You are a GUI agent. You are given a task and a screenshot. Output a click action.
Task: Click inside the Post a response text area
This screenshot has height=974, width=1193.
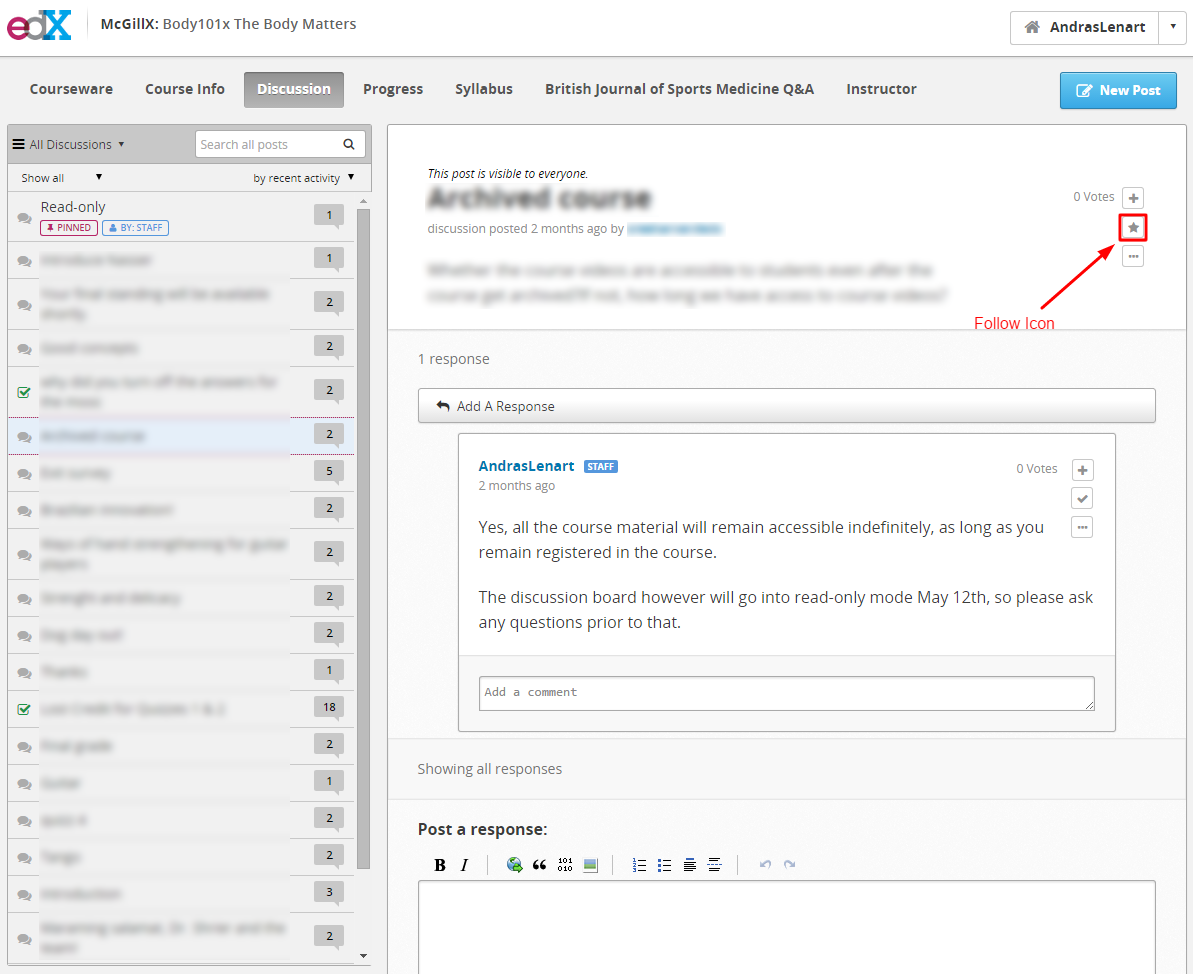click(x=786, y=927)
